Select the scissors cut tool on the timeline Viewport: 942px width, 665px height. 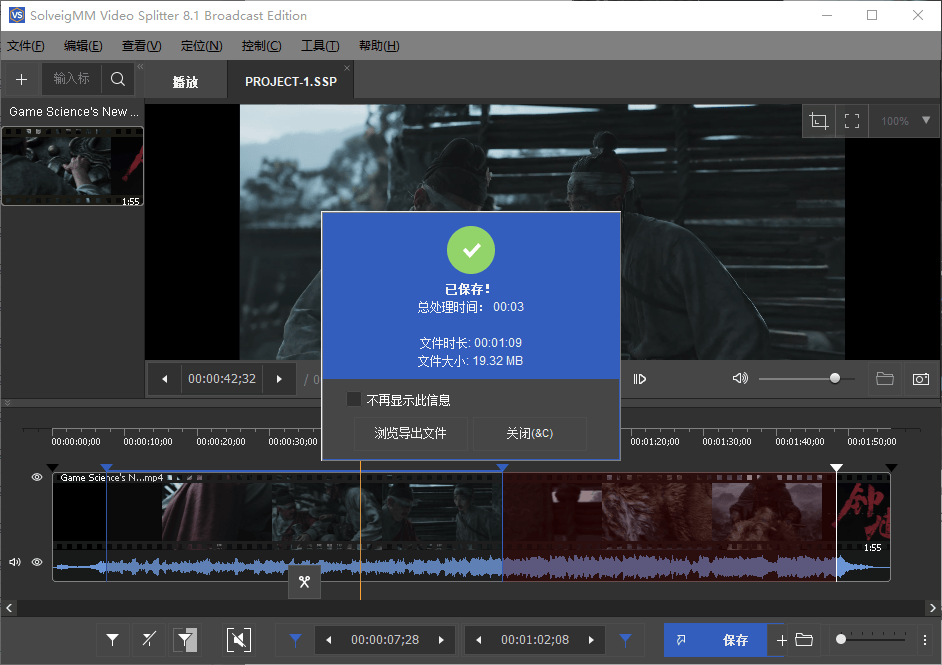[305, 582]
